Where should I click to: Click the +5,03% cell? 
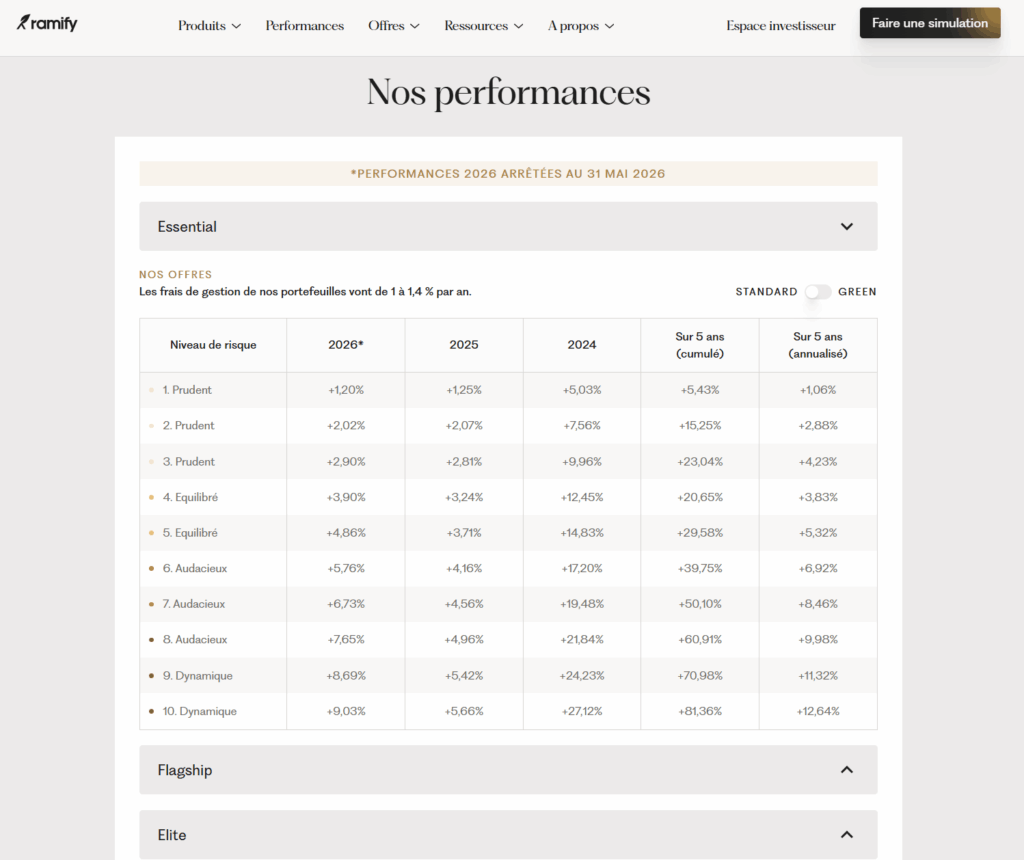(x=582, y=390)
